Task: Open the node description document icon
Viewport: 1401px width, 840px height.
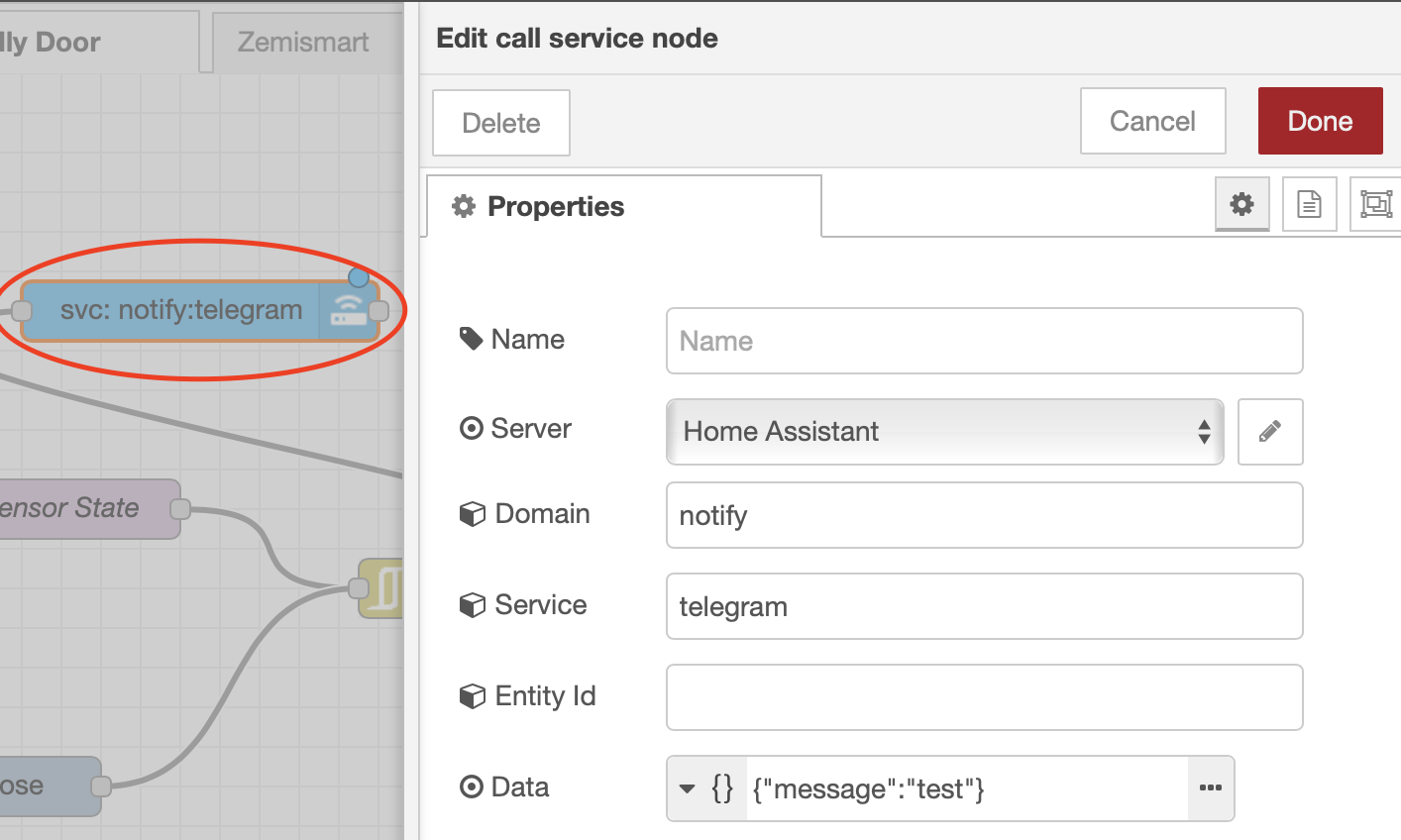Action: pos(1309,204)
